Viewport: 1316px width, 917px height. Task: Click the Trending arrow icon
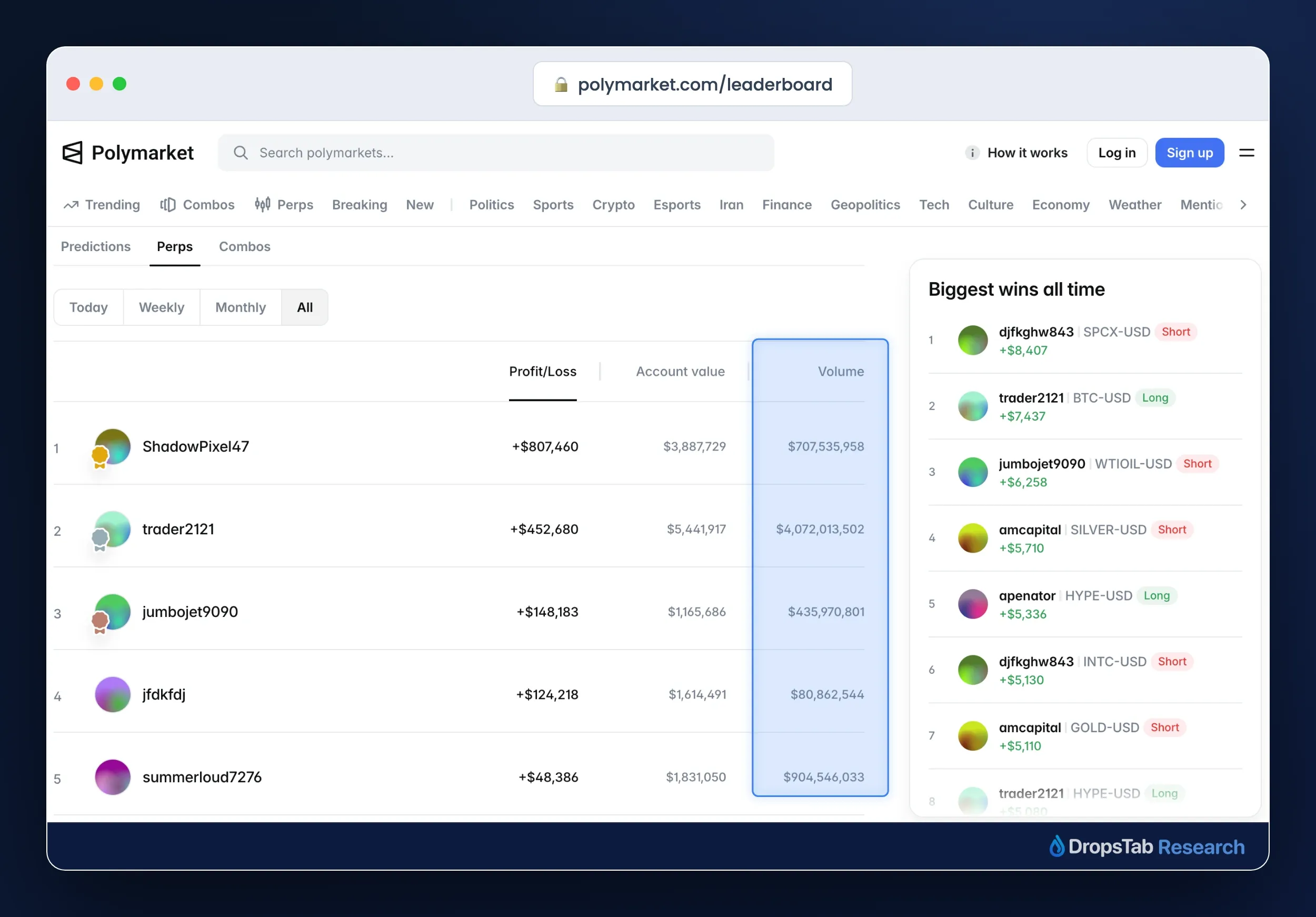(71, 205)
